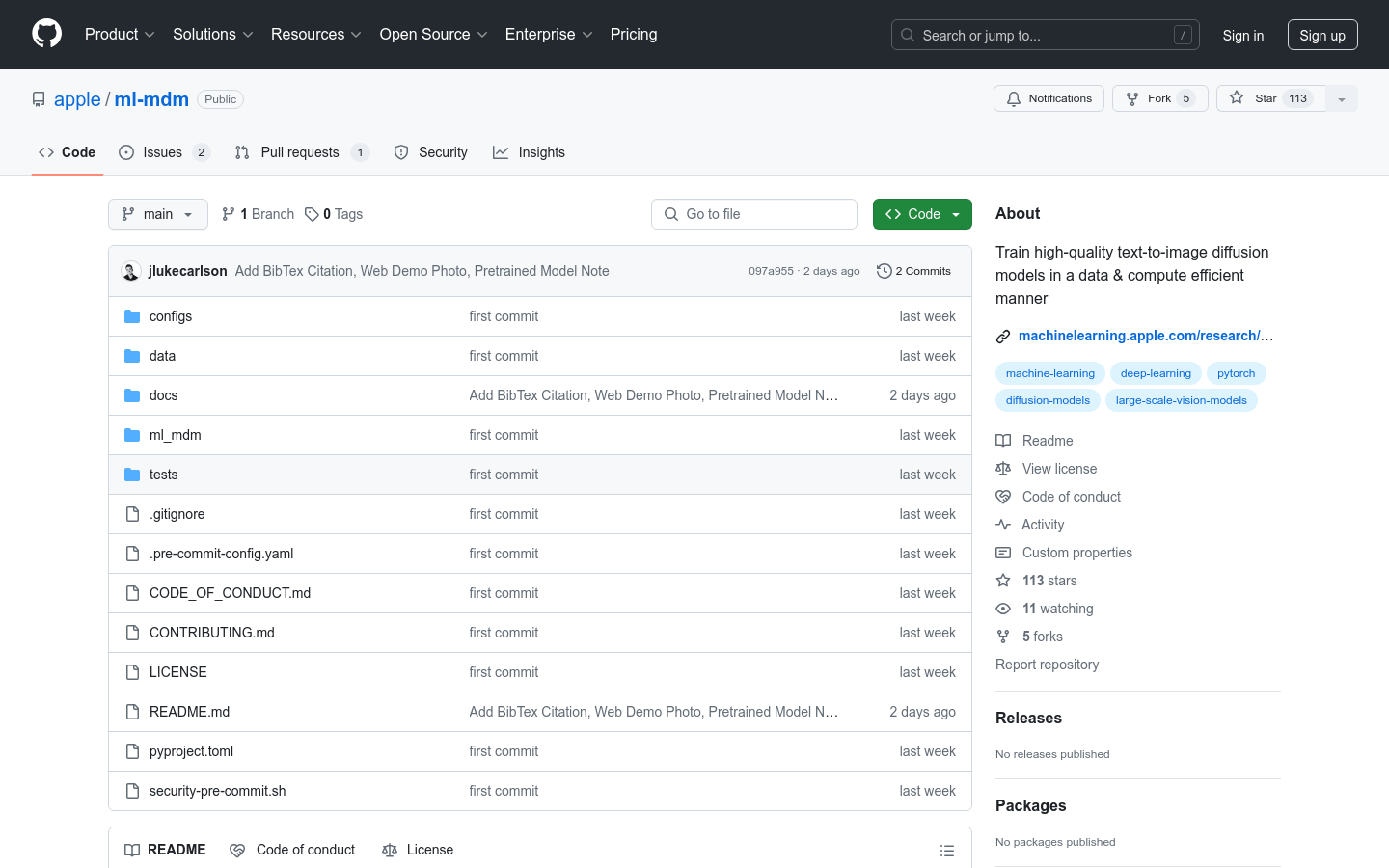This screenshot has height=868, width=1389.
Task: Click the link icon beside machinelearning.apple.com
Action: (1003, 337)
